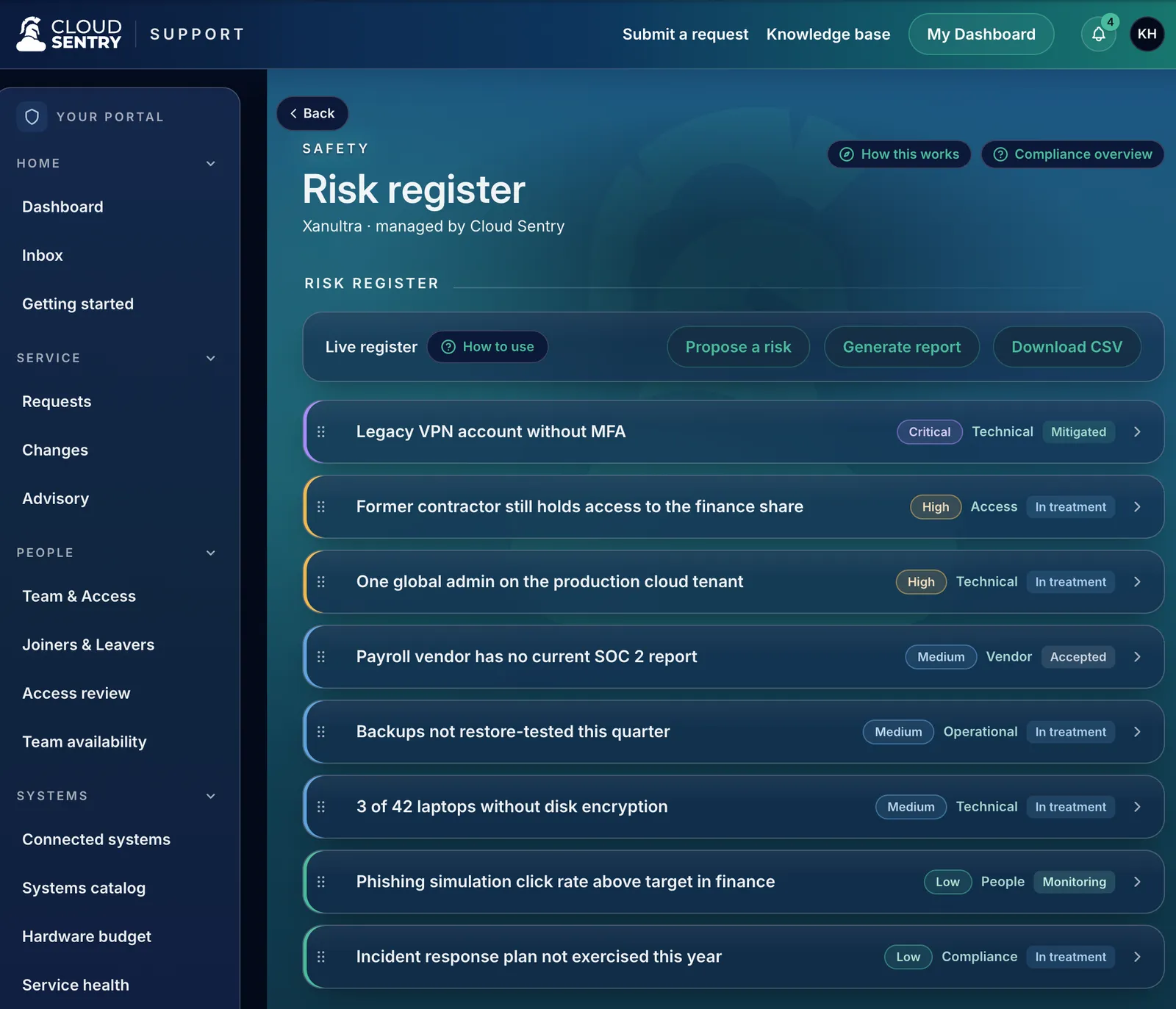The height and width of the screenshot is (1009, 1176).
Task: Click the Accepted status tag
Action: tap(1078, 657)
